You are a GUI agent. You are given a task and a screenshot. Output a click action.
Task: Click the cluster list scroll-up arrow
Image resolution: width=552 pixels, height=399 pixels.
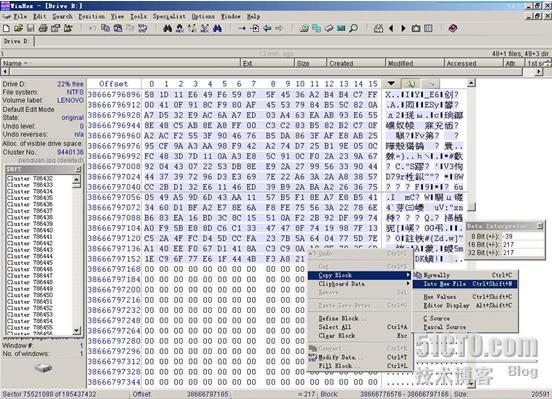click(77, 179)
